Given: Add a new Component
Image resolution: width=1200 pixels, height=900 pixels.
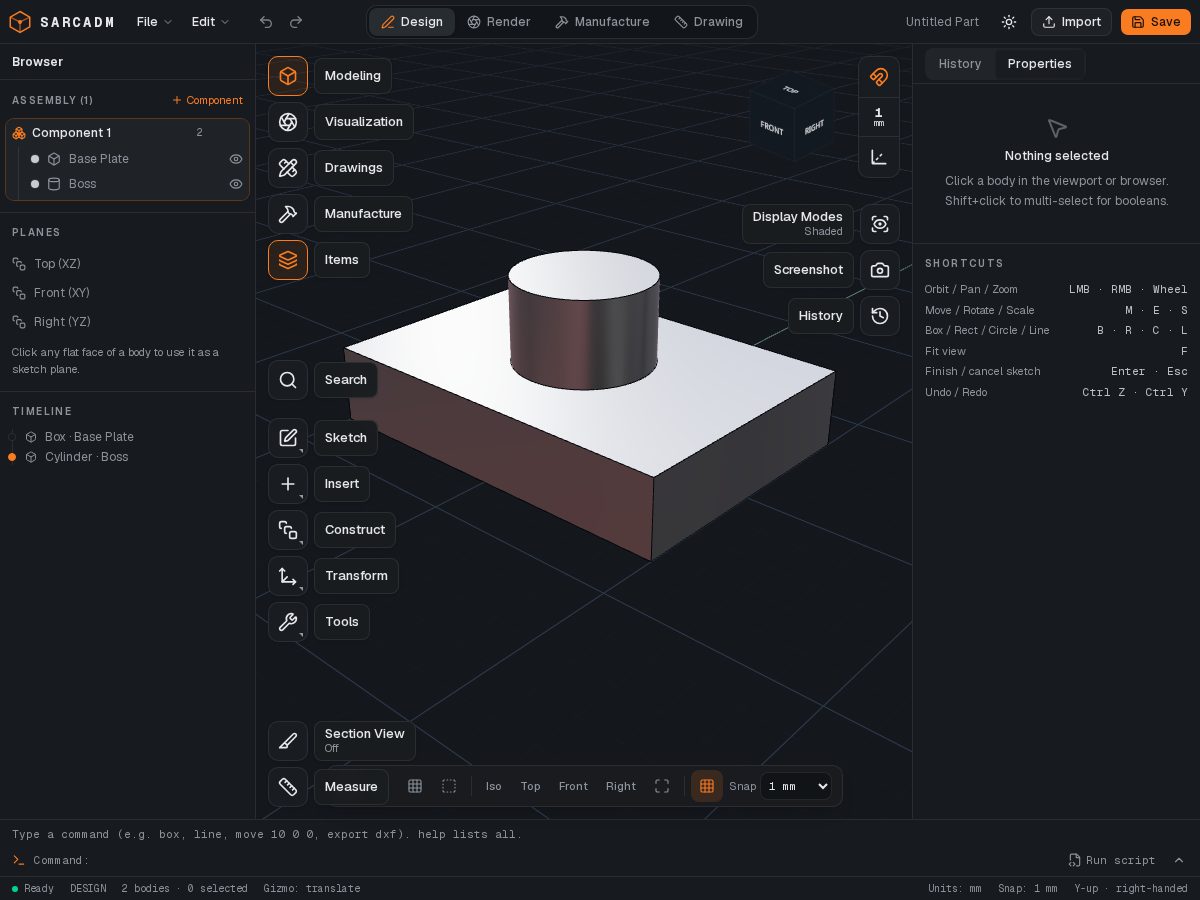Looking at the screenshot, I should pyautogui.click(x=207, y=100).
